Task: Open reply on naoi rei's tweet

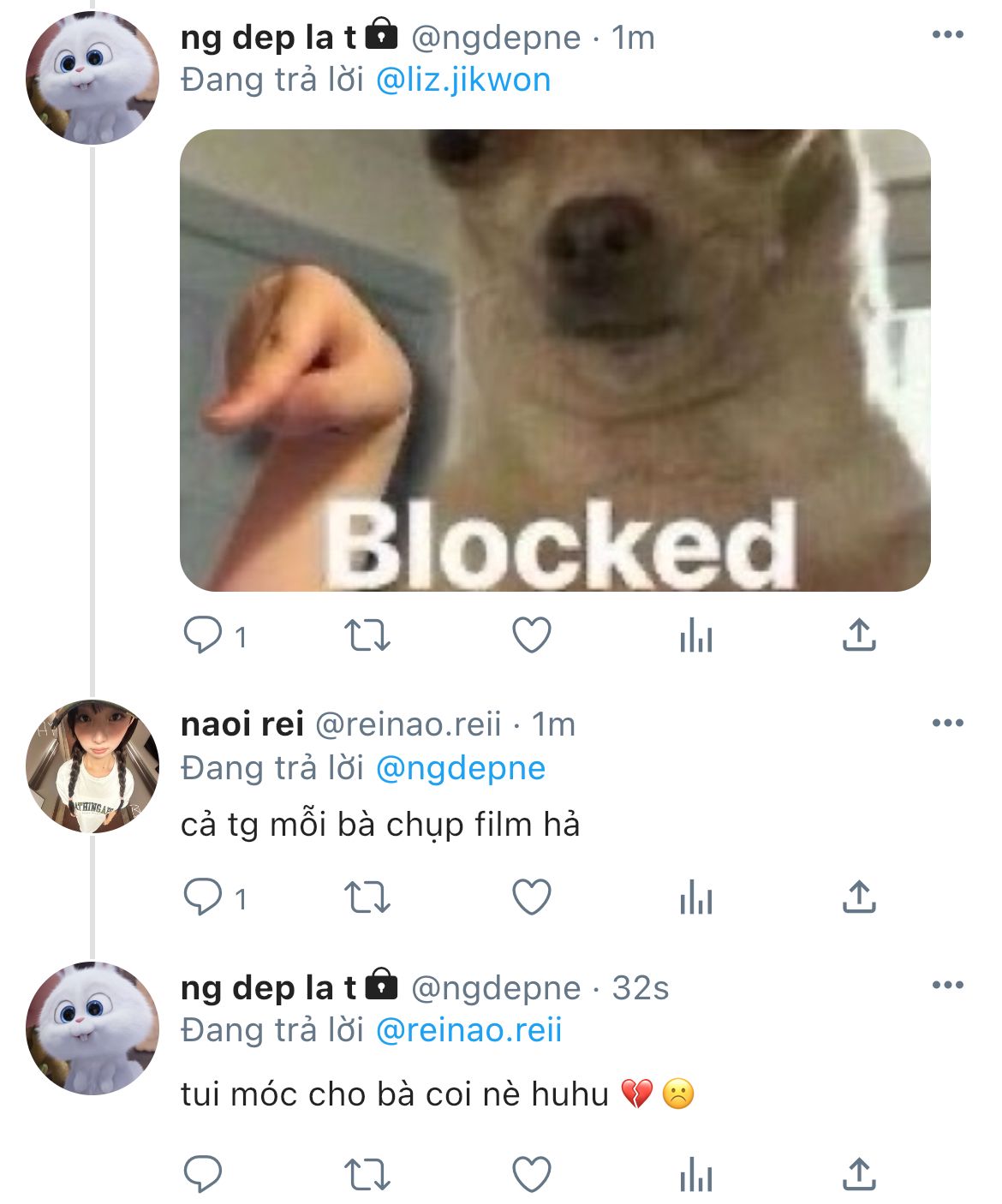Action: (x=203, y=898)
